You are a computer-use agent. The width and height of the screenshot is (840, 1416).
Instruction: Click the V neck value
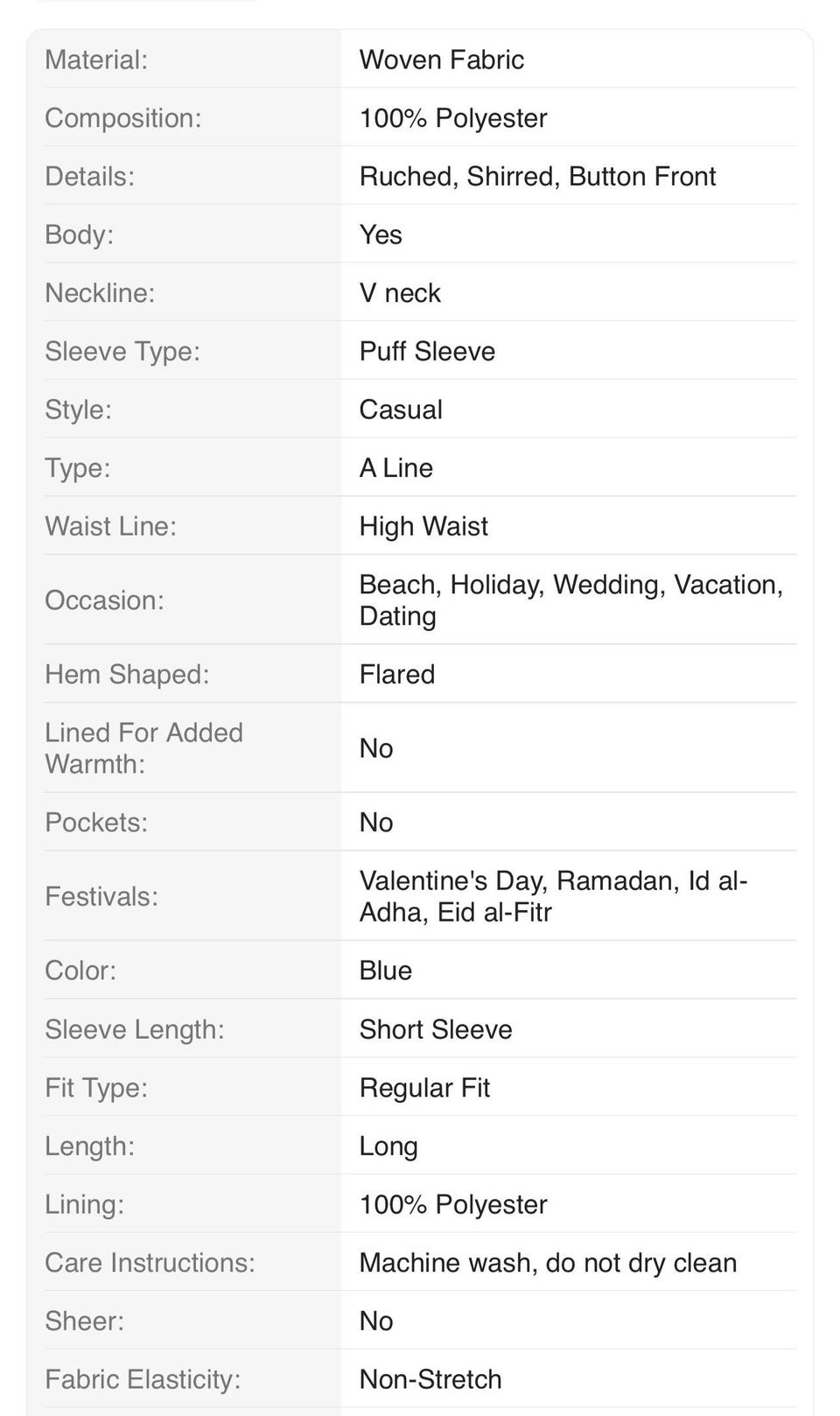click(400, 292)
